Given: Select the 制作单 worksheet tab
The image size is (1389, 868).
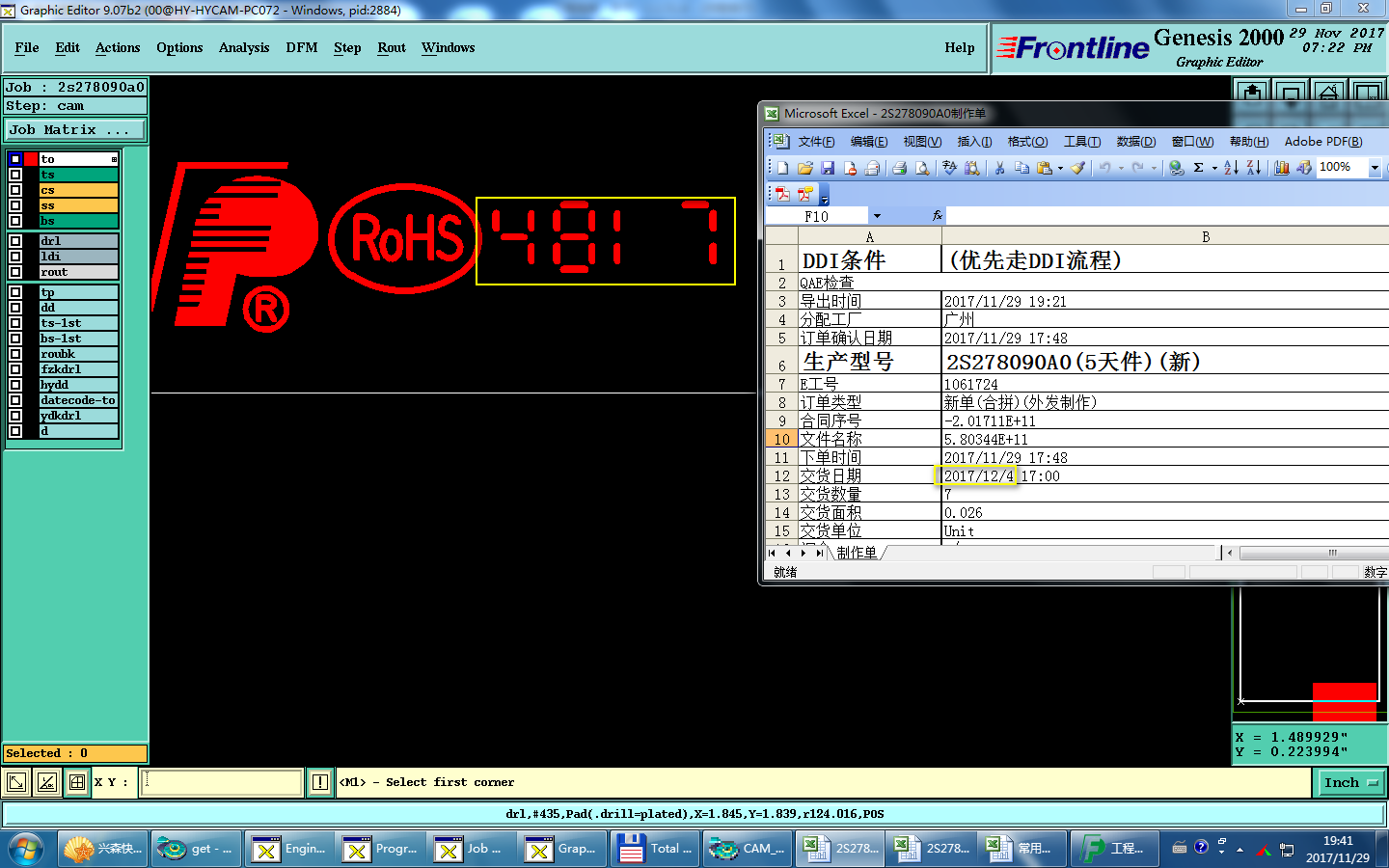Looking at the screenshot, I should [x=857, y=553].
